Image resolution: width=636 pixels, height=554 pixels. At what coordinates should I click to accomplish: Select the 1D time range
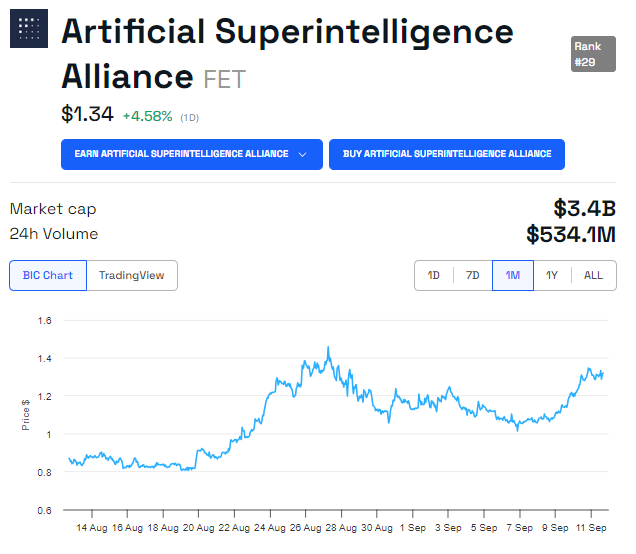(x=434, y=275)
